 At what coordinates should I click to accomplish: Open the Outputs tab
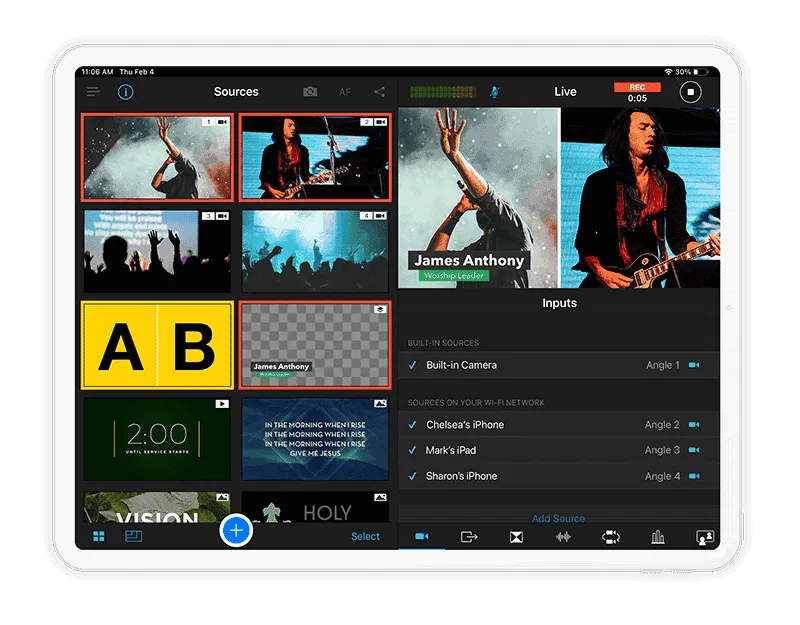pyautogui.click(x=469, y=537)
